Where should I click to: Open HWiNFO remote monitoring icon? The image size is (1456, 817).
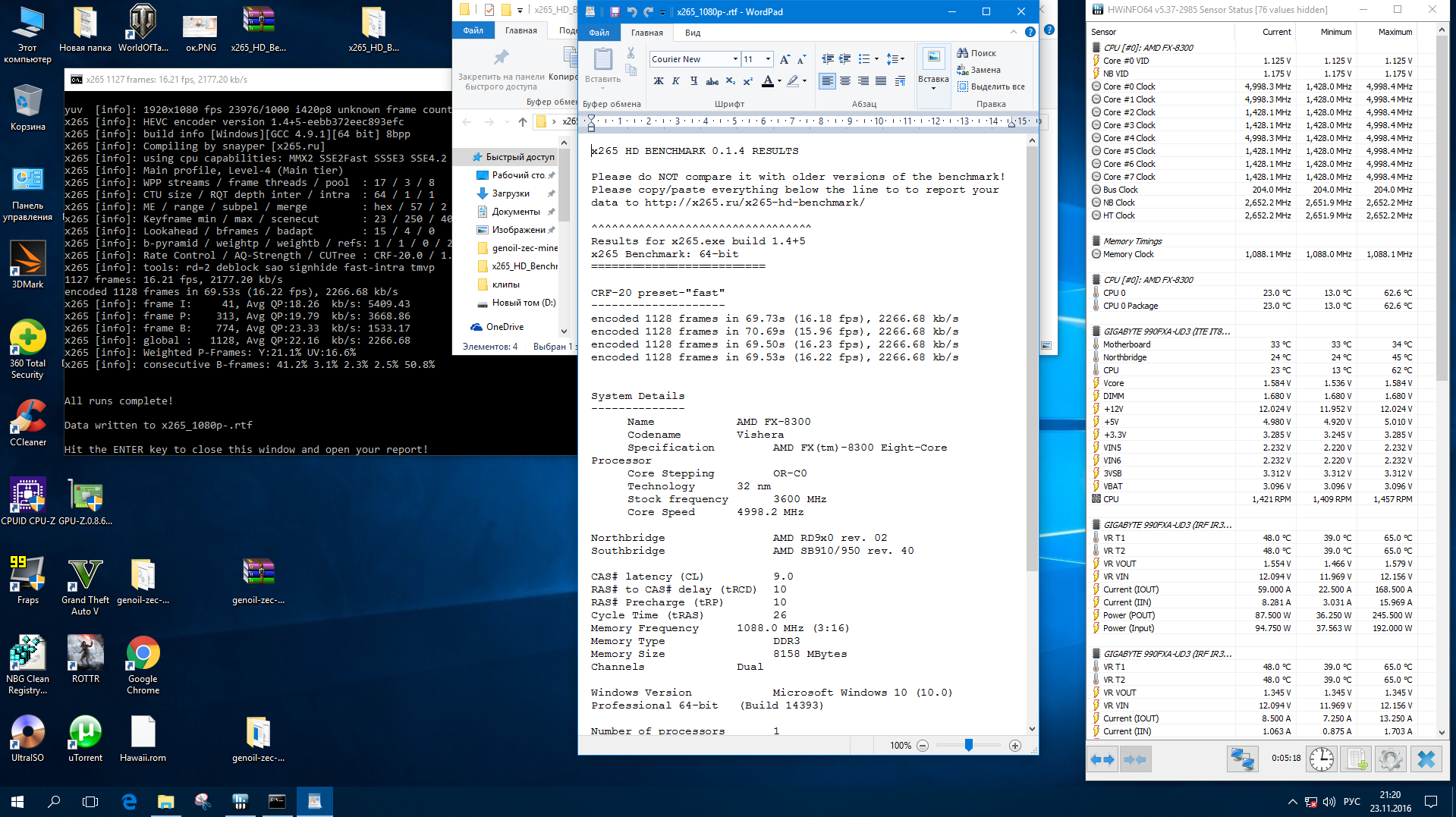[x=1242, y=759]
